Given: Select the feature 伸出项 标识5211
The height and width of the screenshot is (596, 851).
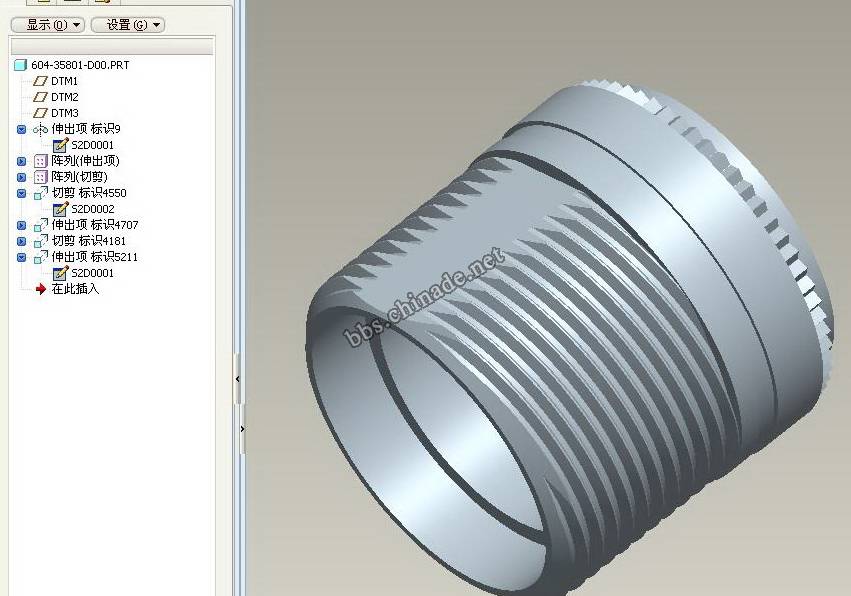Looking at the screenshot, I should pos(94,257).
